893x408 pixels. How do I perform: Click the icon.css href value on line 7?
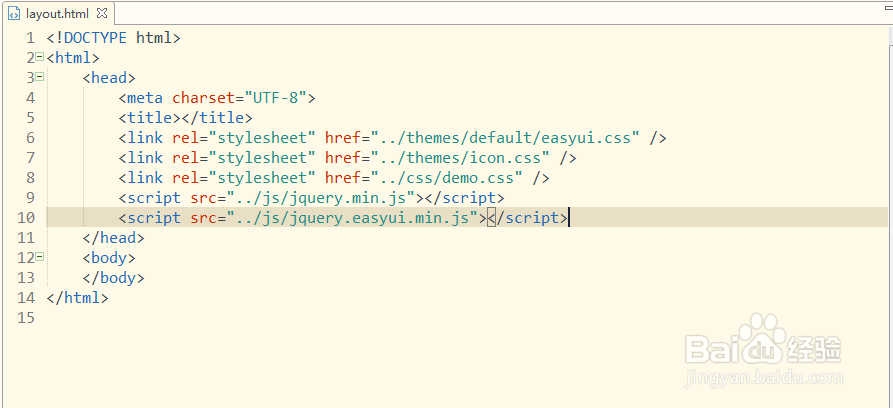[x=461, y=158]
